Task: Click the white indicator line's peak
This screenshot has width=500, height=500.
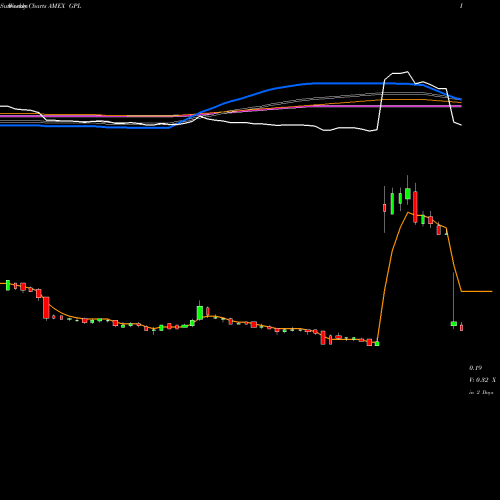Action: pyautogui.click(x=407, y=72)
